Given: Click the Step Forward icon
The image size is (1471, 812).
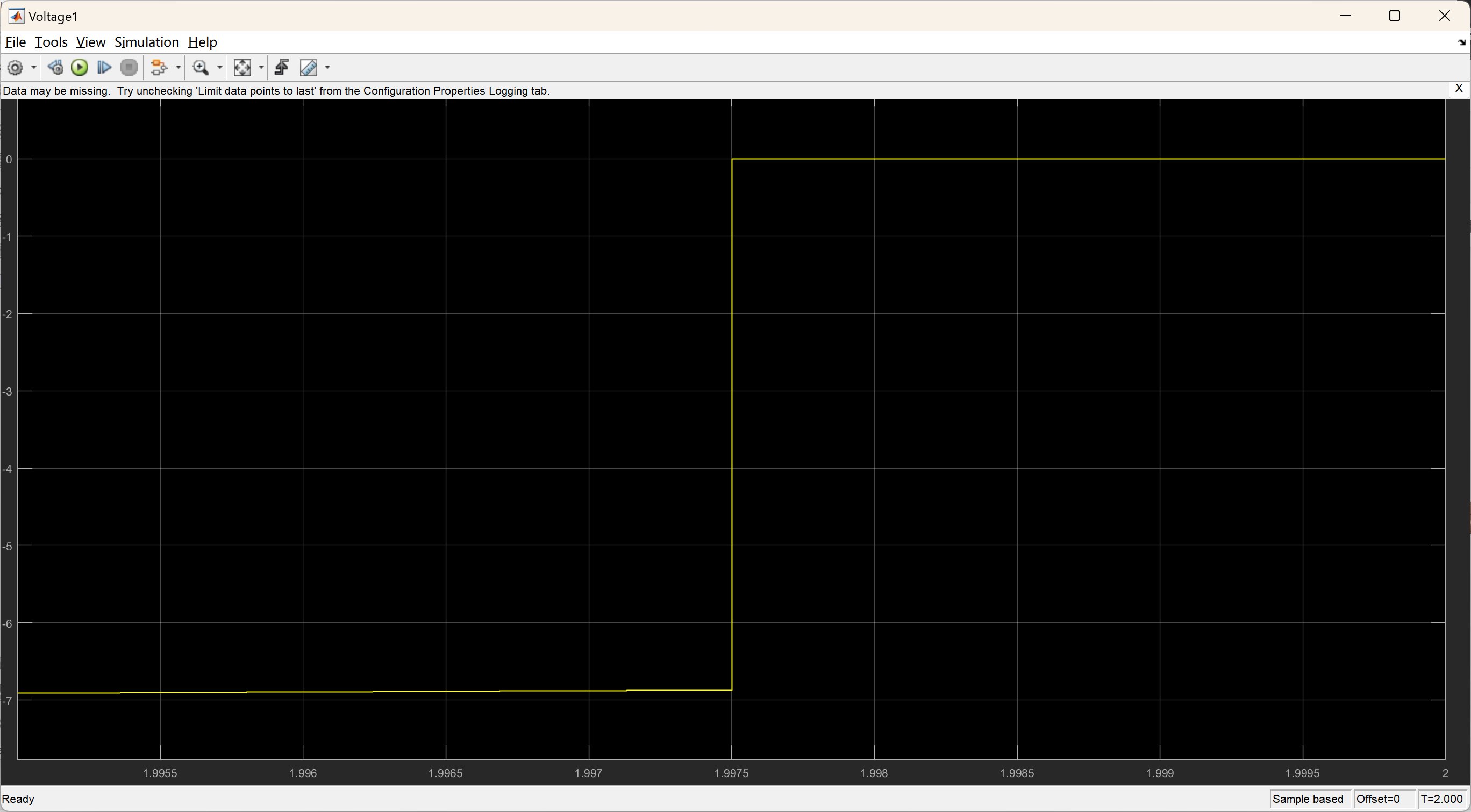Looking at the screenshot, I should point(104,68).
